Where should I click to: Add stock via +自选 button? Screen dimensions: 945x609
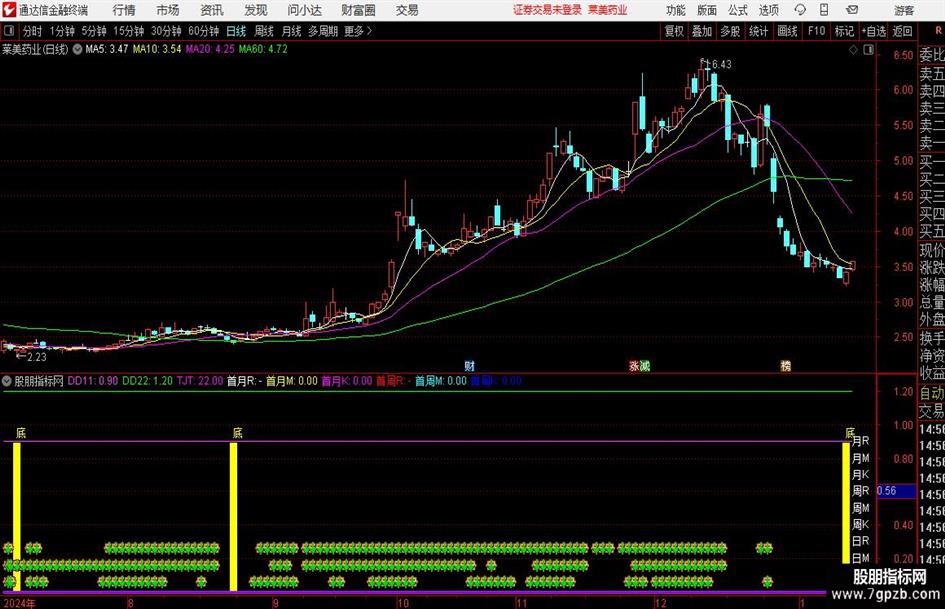point(874,31)
